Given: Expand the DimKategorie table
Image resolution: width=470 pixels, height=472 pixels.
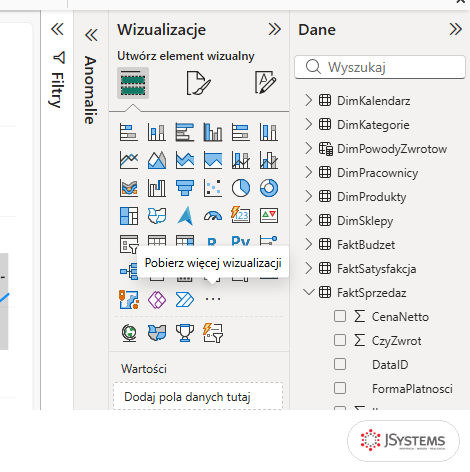Looking at the screenshot, I should tap(309, 124).
